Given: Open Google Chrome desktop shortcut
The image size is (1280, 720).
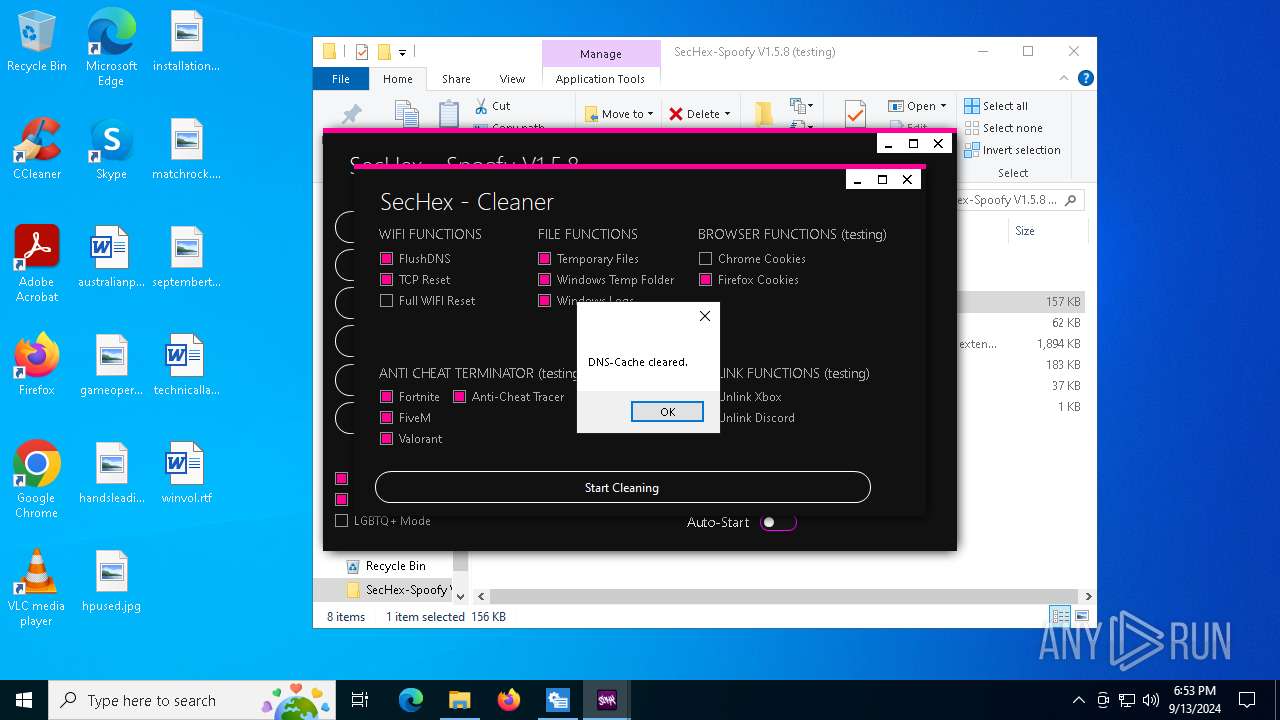Looking at the screenshot, I should point(37,480).
